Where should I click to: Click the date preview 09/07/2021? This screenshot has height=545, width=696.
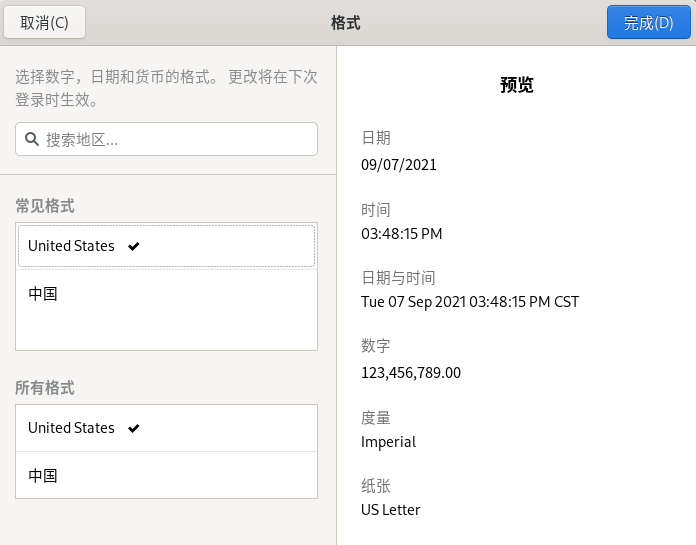(399, 165)
